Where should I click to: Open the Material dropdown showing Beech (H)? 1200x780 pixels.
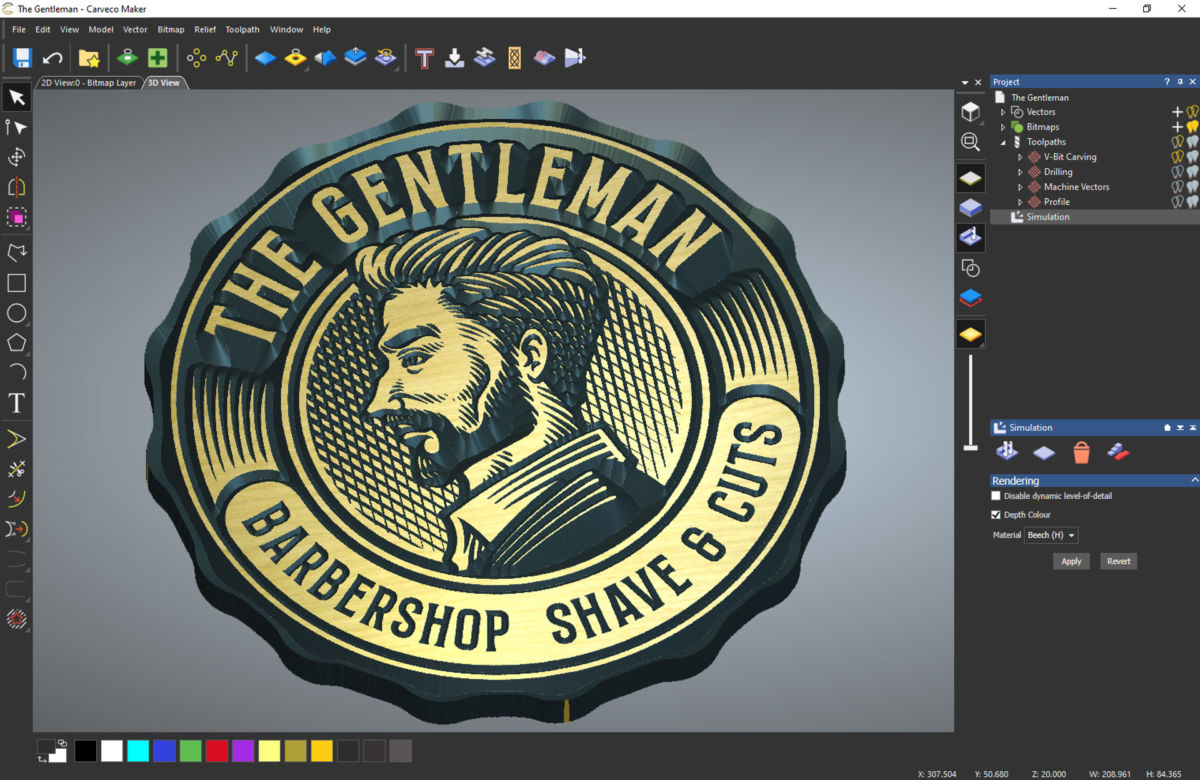click(1051, 535)
